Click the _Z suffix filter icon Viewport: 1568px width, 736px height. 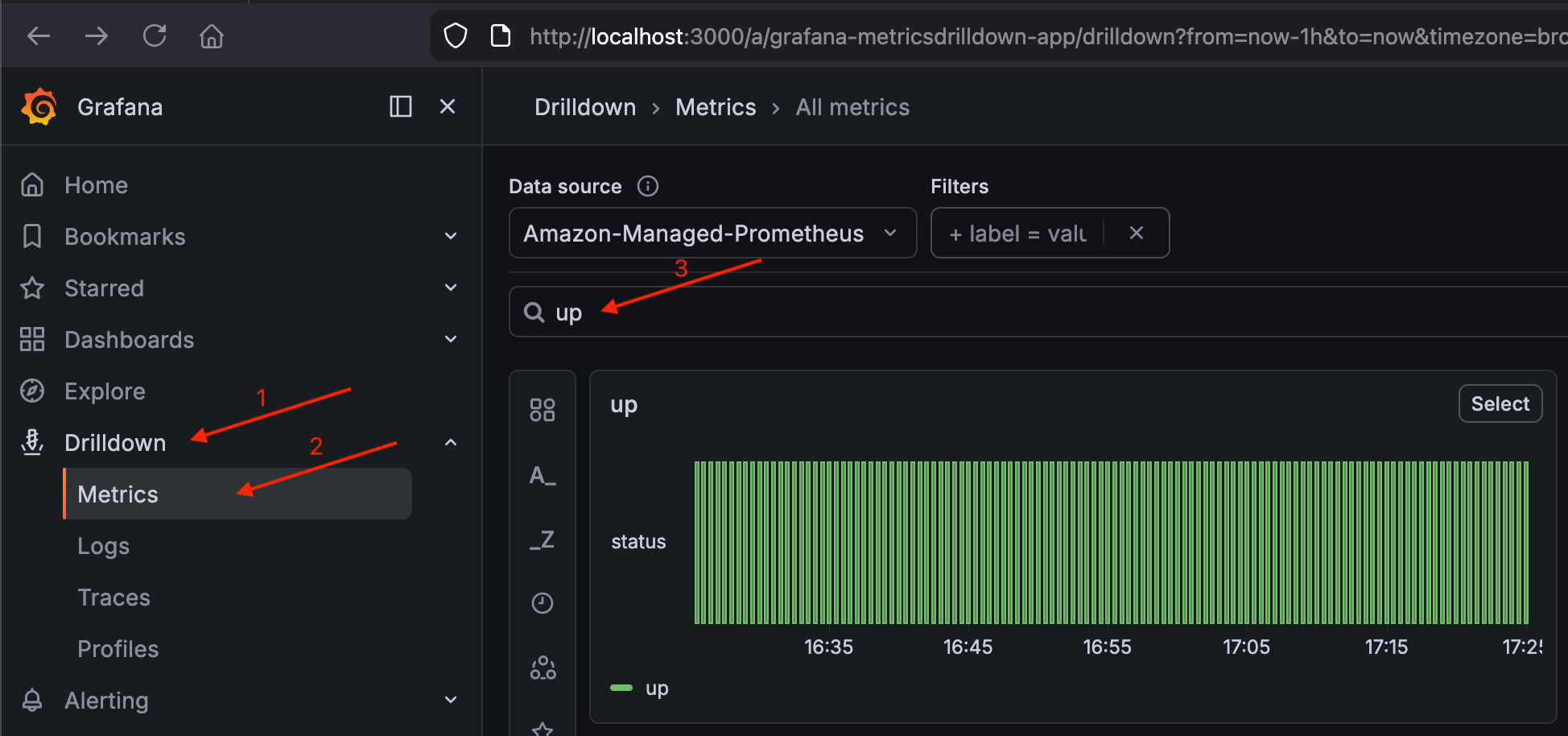543,540
